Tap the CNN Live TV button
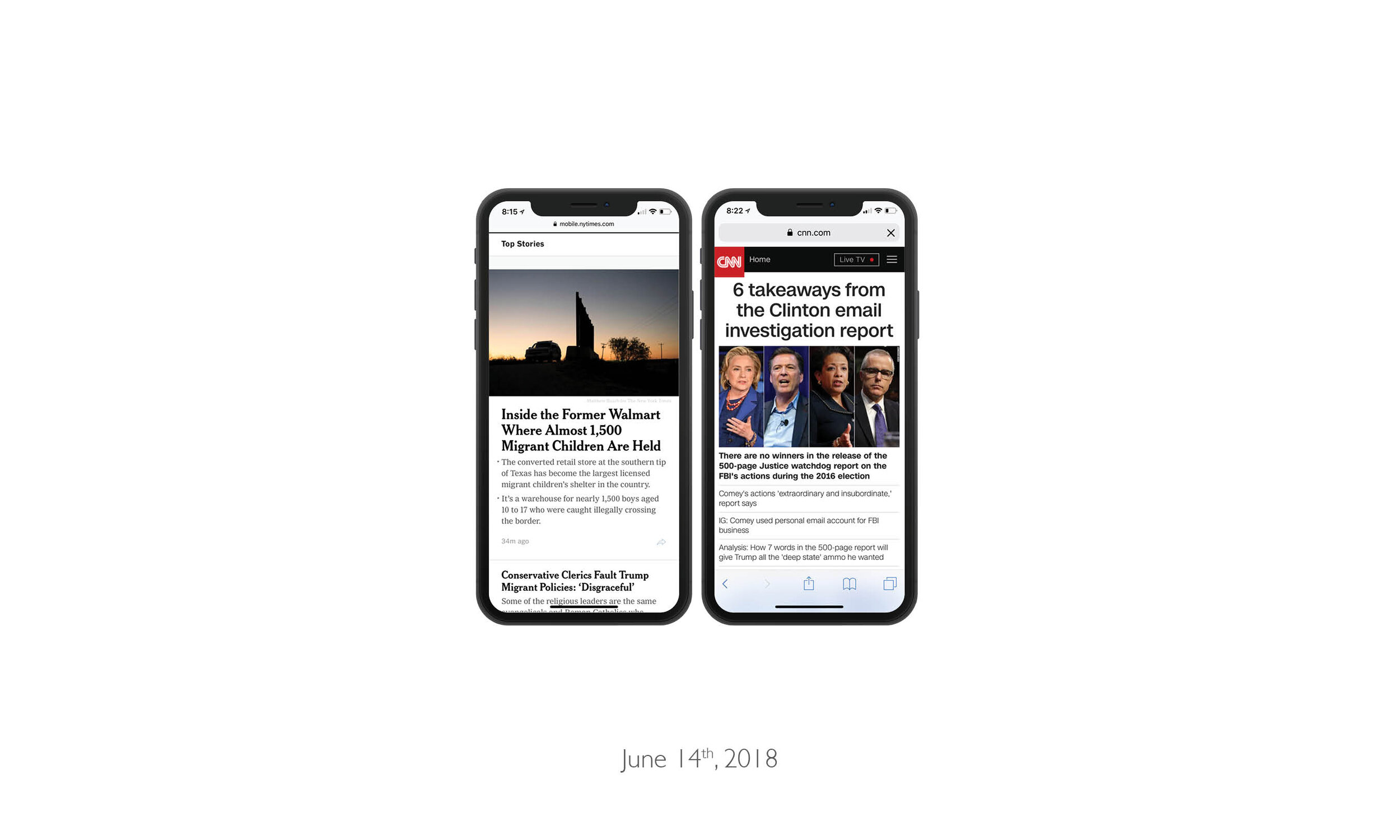The width and height of the screenshot is (1400, 840). (855, 259)
